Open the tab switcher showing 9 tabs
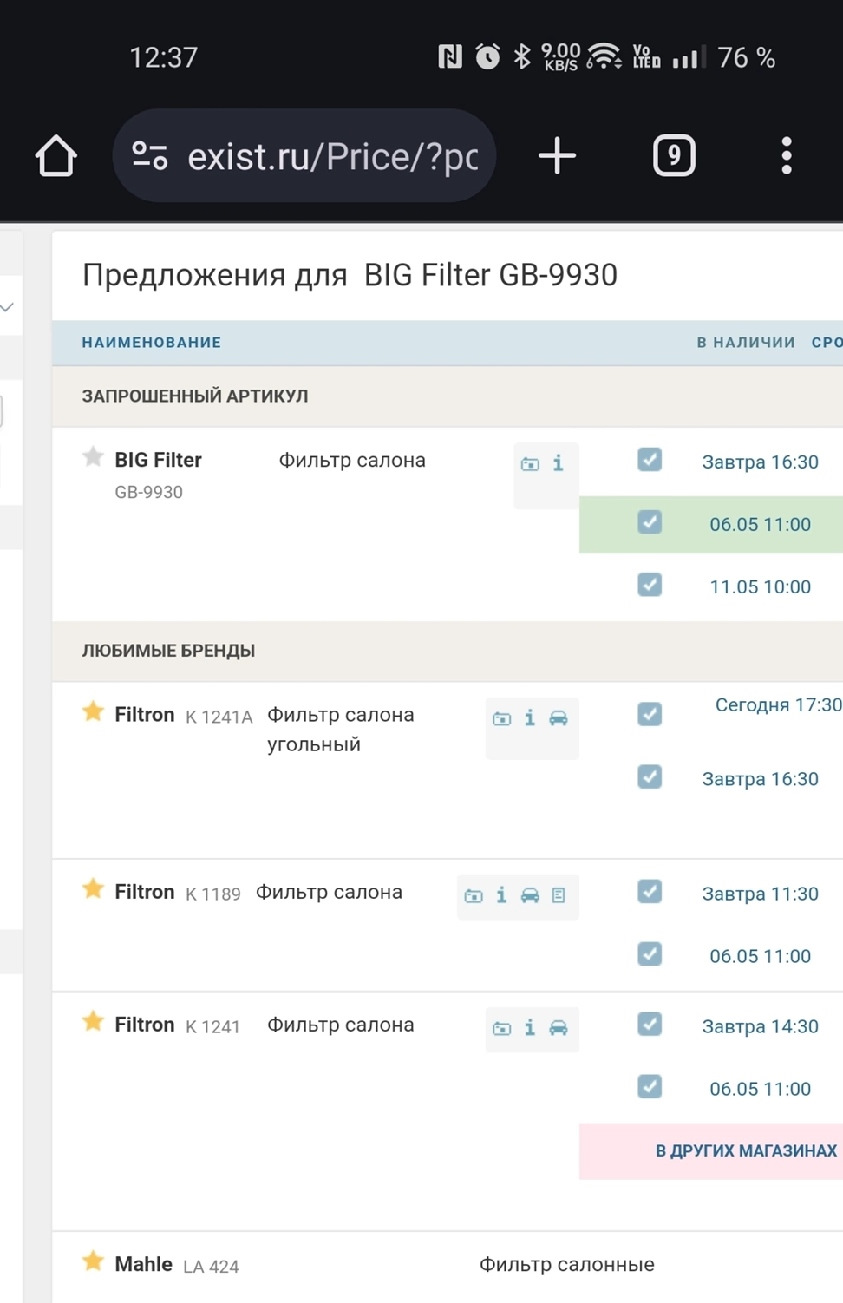 (674, 156)
